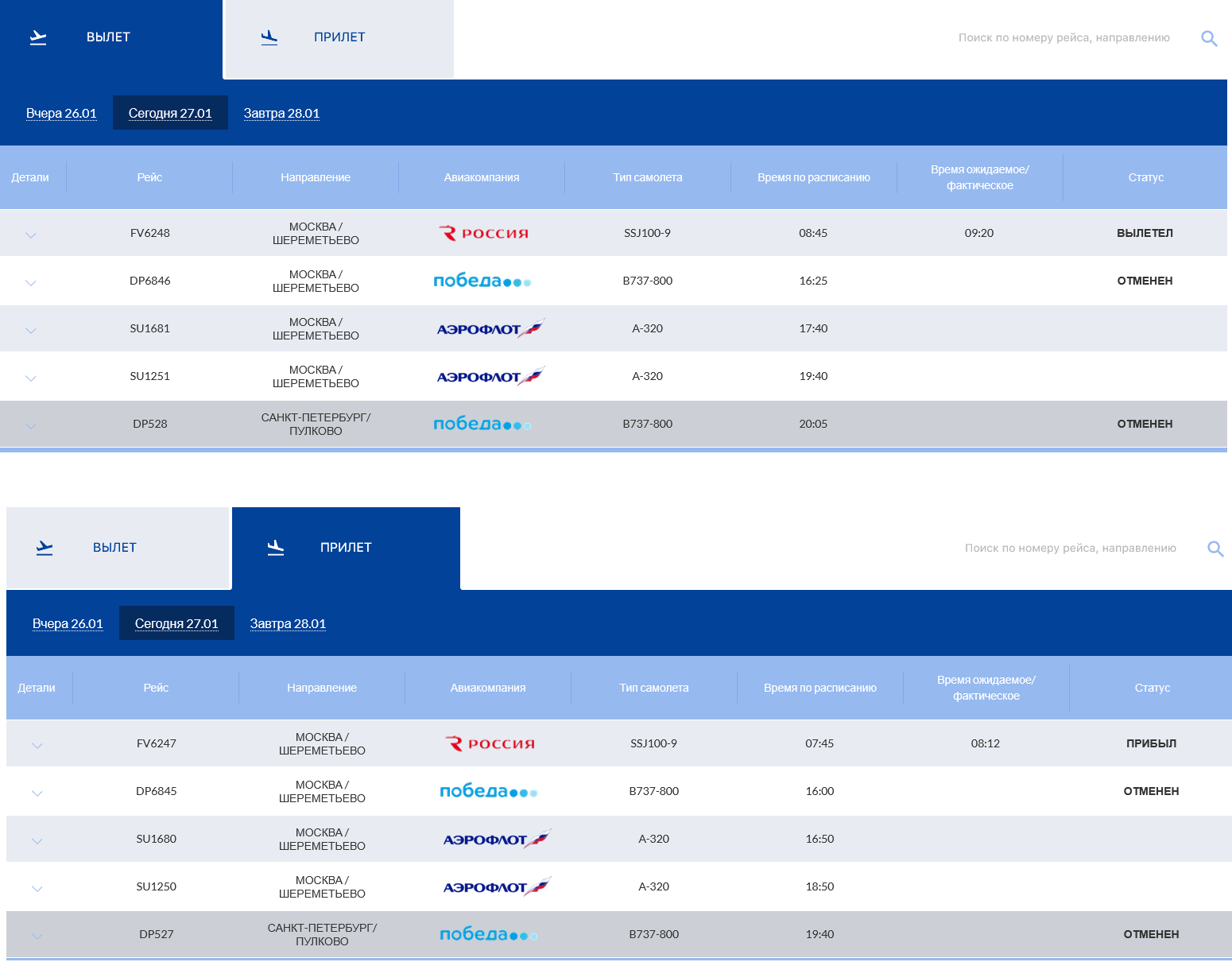This screenshot has width=1232, height=962.
Task: Expand details for departure flight FV6248
Action: [x=31, y=235]
